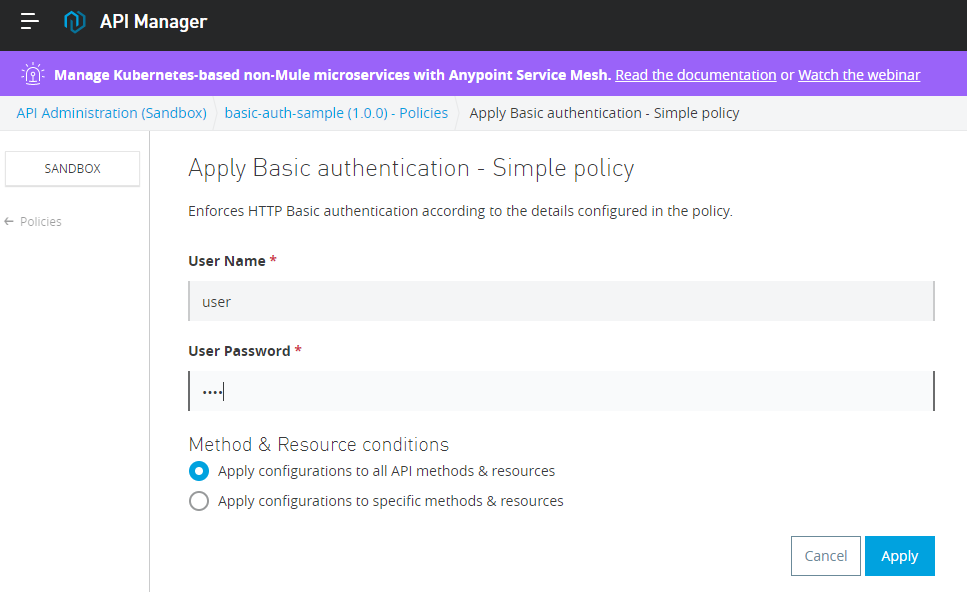This screenshot has width=967, height=592.
Task: Click the MuleSoft API Manager logo
Action: [75, 22]
